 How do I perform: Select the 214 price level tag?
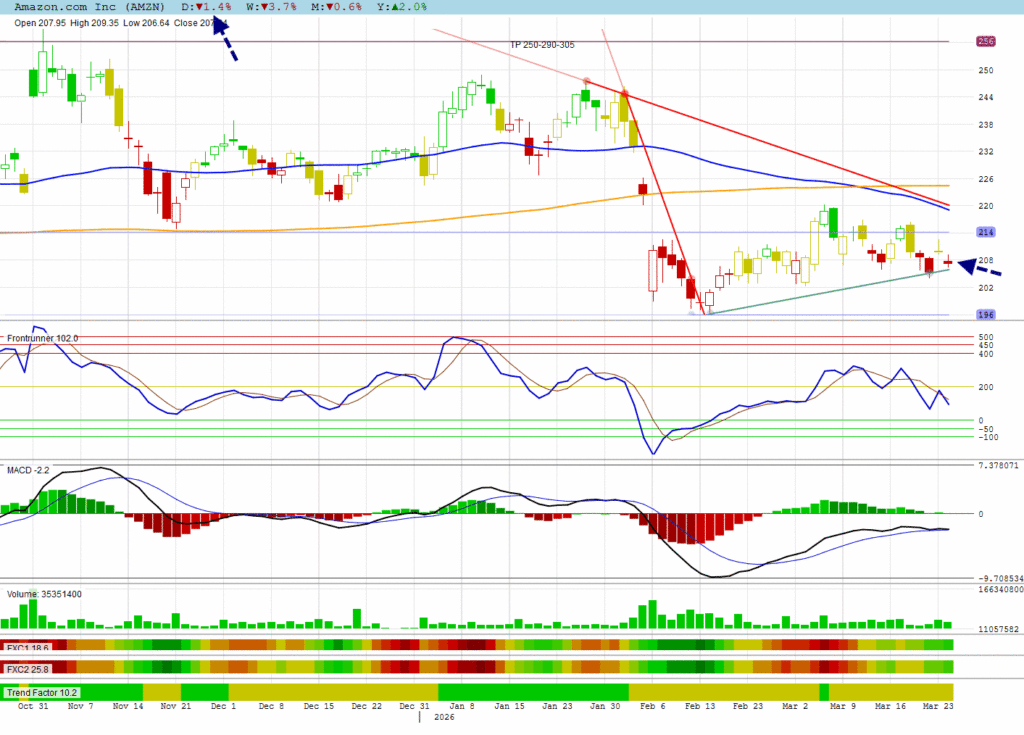click(985, 233)
